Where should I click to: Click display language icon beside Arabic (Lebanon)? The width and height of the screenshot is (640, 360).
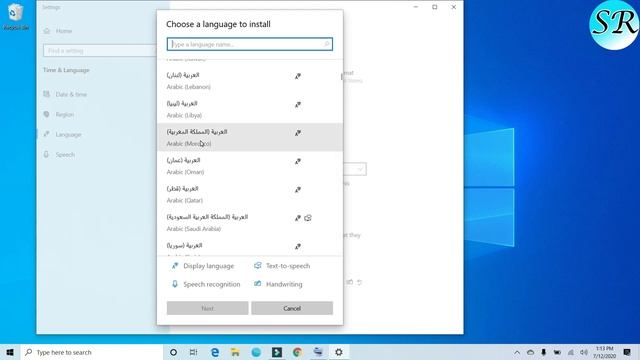[x=298, y=76]
